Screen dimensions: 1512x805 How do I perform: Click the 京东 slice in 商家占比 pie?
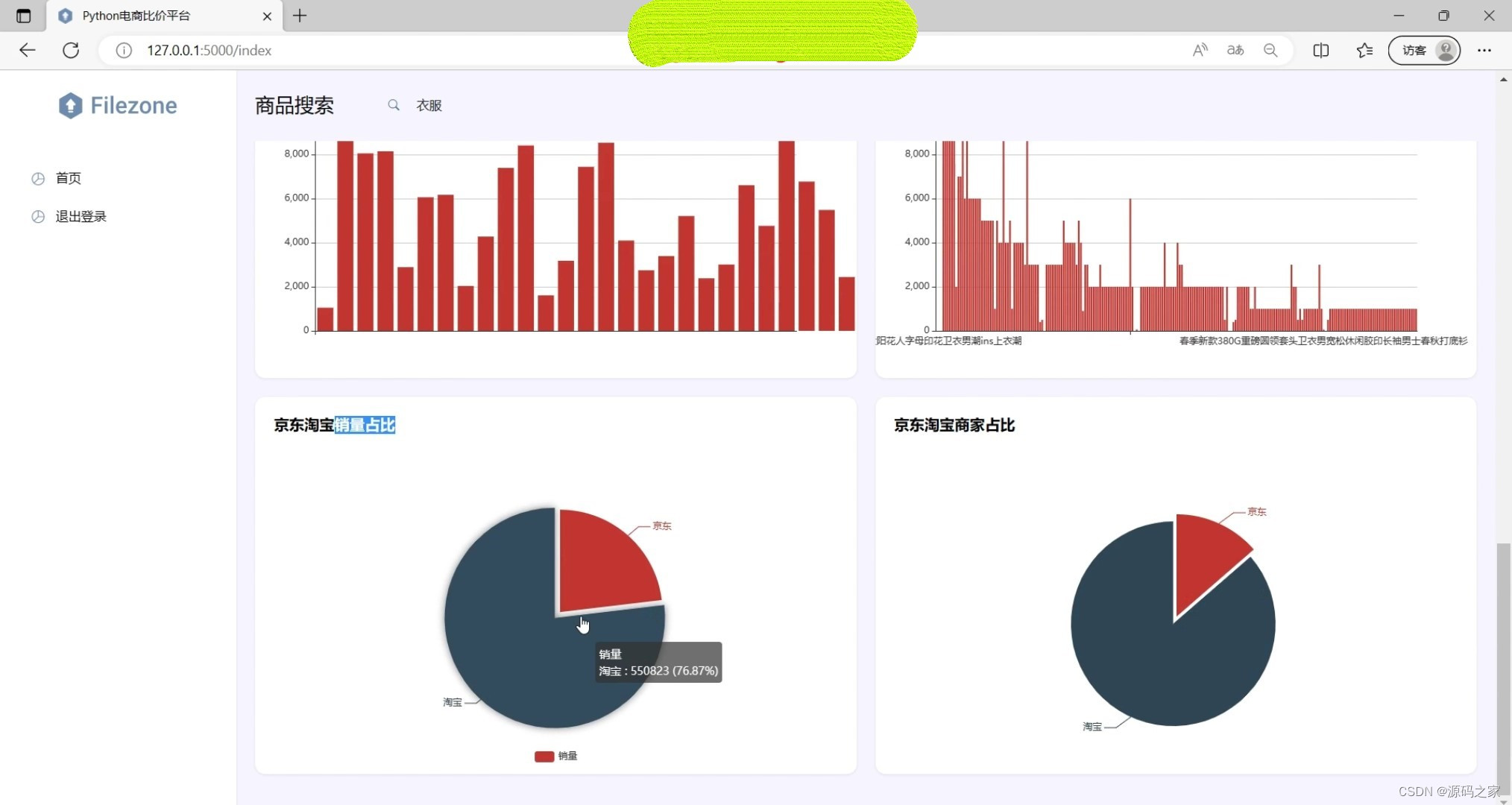1202,555
